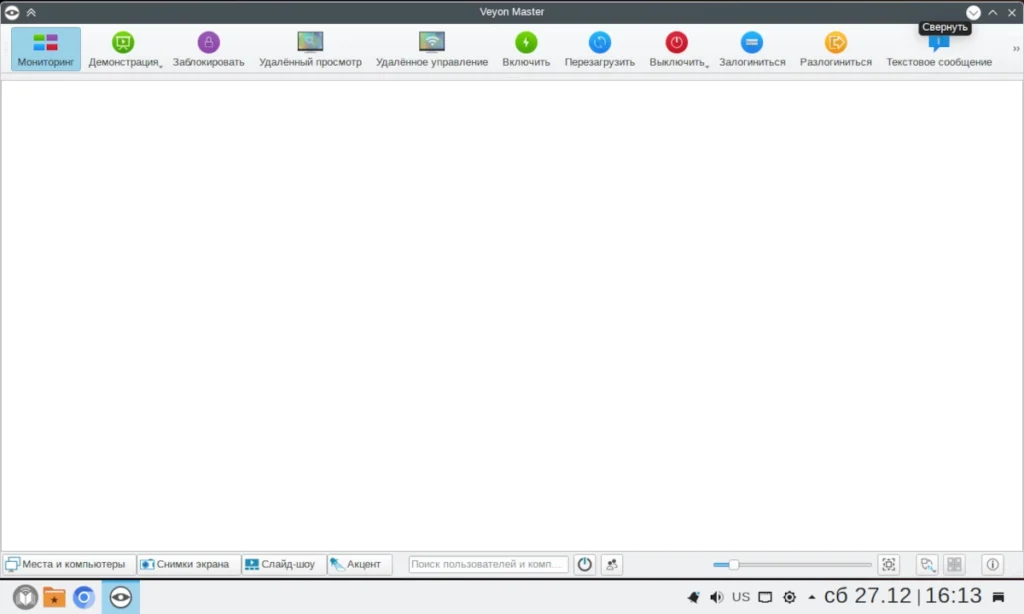Click the display icon in system tray
Screen dimensions: 1024x614
(765, 597)
